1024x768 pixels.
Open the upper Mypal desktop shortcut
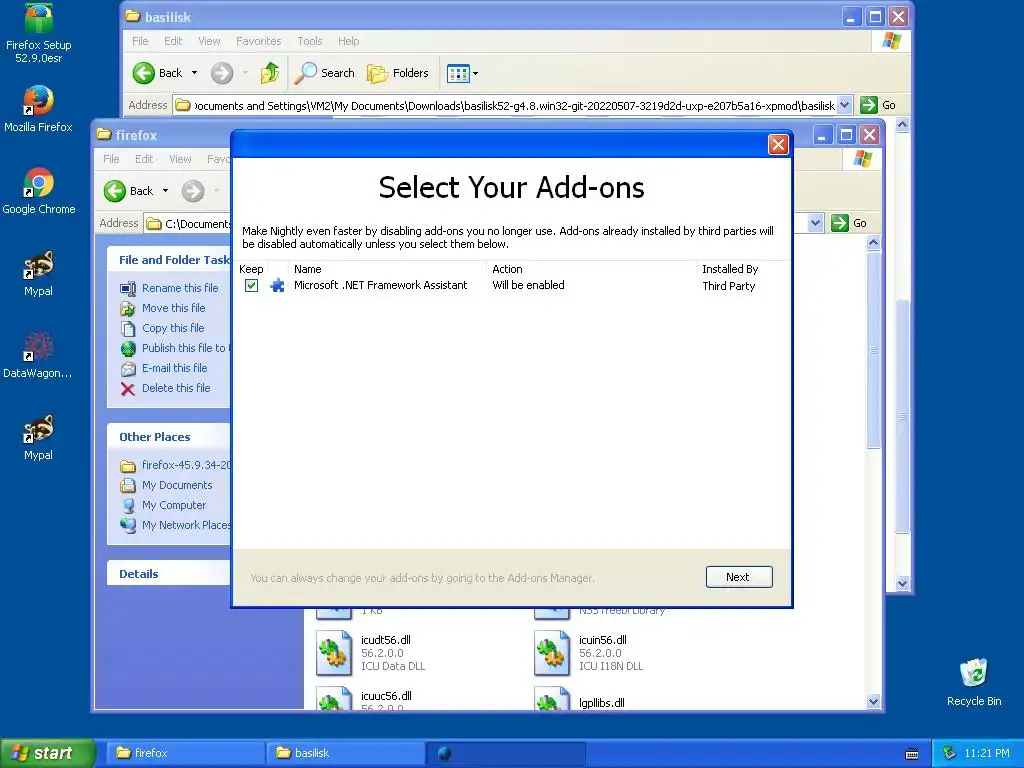coord(39,273)
